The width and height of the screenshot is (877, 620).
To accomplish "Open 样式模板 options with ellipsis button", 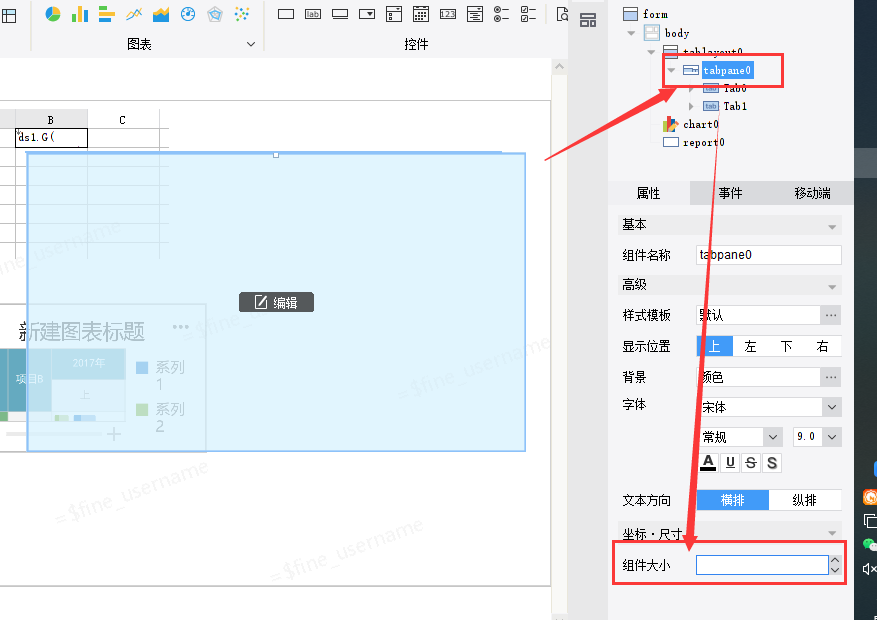I will [x=831, y=315].
